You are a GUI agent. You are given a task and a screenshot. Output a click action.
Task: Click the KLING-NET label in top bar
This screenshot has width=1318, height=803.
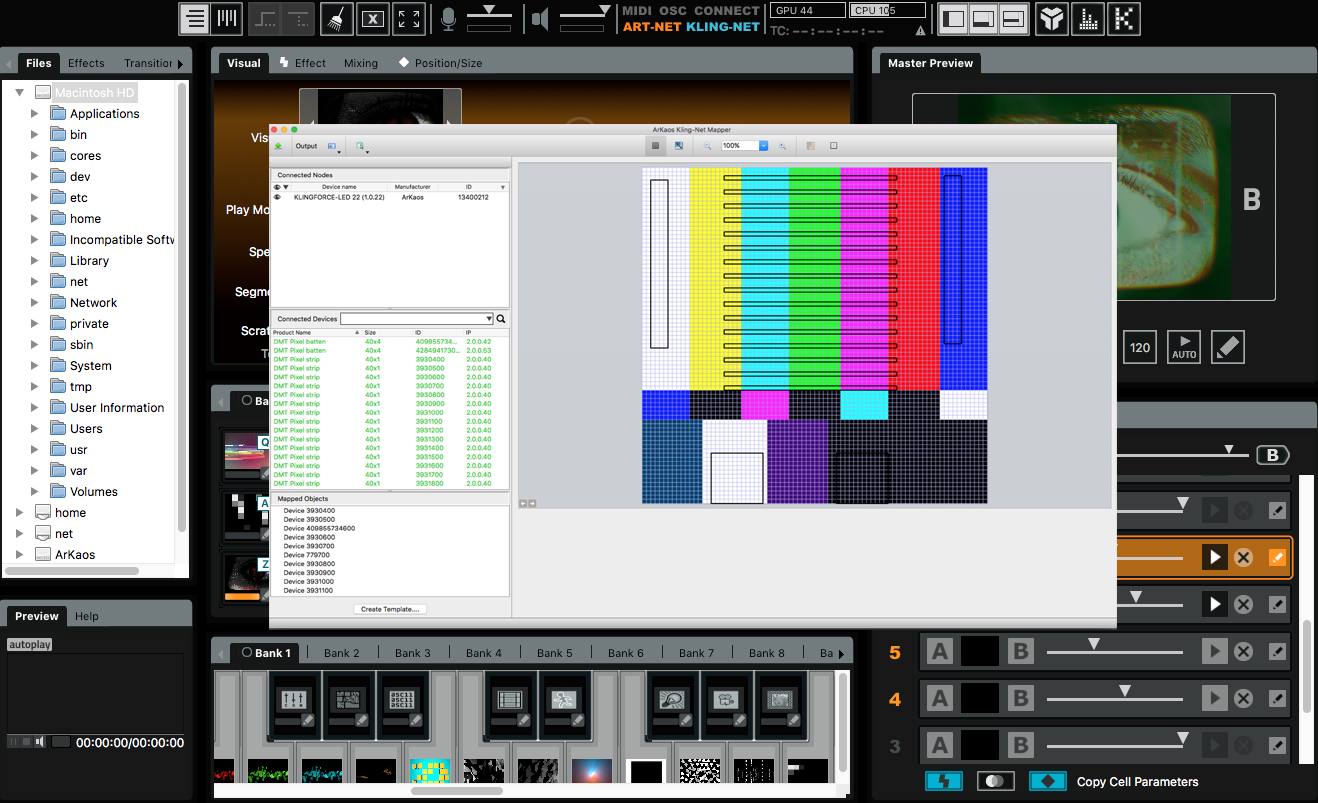[723, 27]
